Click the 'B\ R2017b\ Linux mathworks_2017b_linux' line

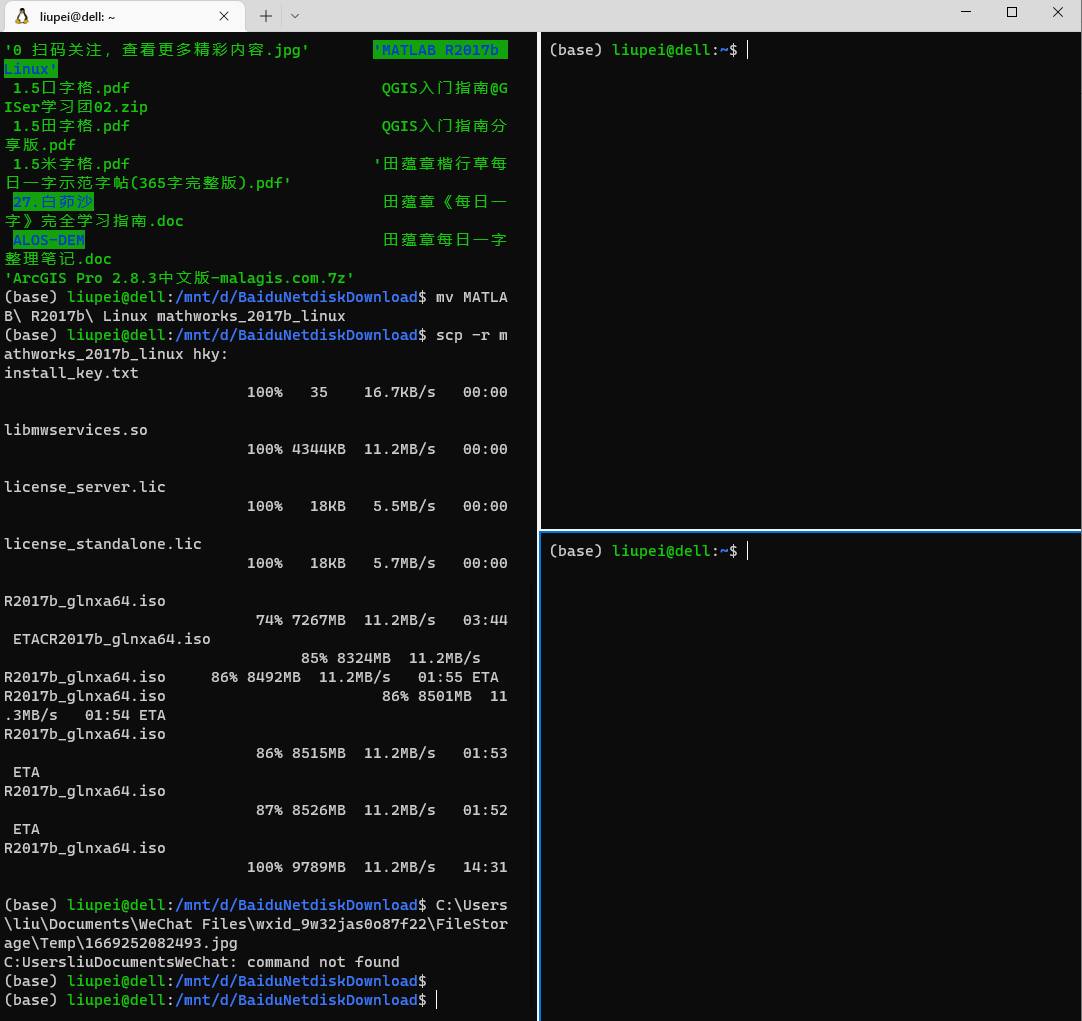pos(175,316)
